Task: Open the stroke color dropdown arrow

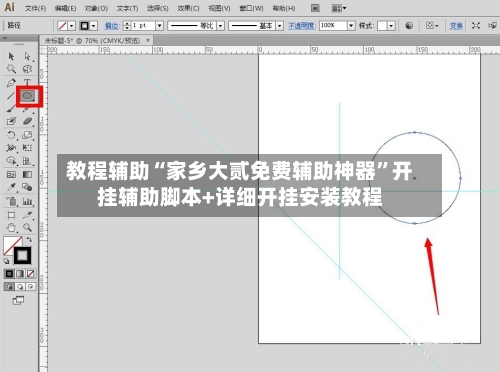Action: tap(94, 26)
